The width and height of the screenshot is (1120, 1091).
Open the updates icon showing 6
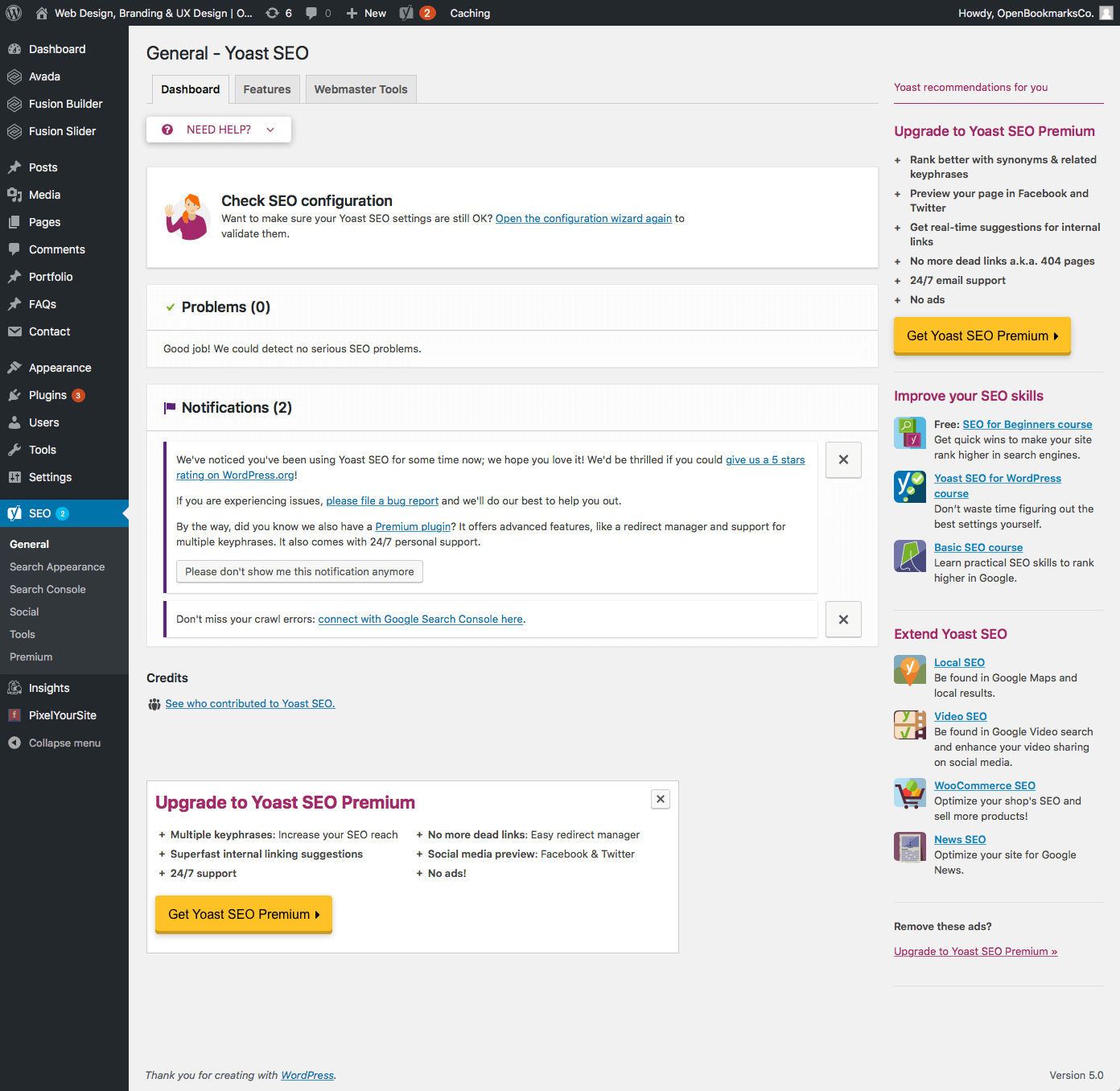(273, 13)
